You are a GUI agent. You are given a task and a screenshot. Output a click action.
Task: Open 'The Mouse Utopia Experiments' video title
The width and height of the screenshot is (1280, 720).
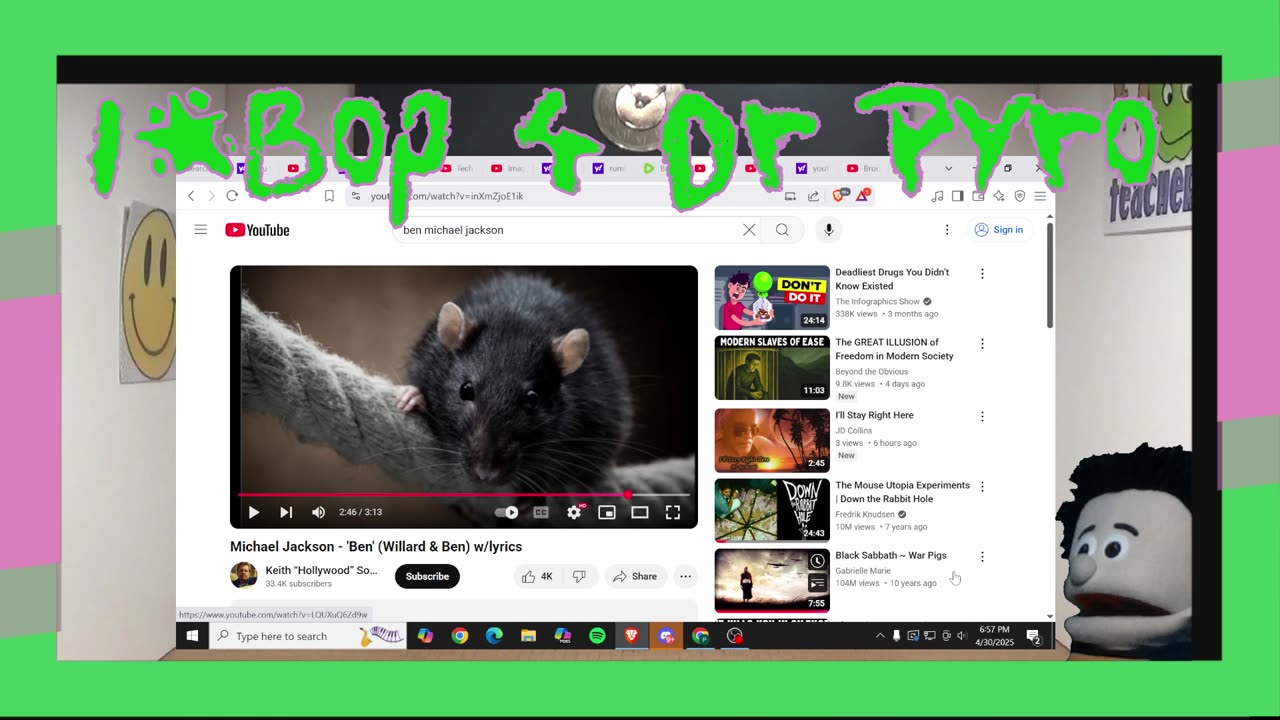pyautogui.click(x=902, y=492)
